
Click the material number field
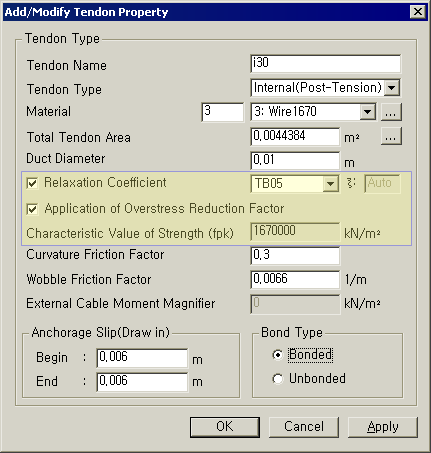pyautogui.click(x=223, y=112)
